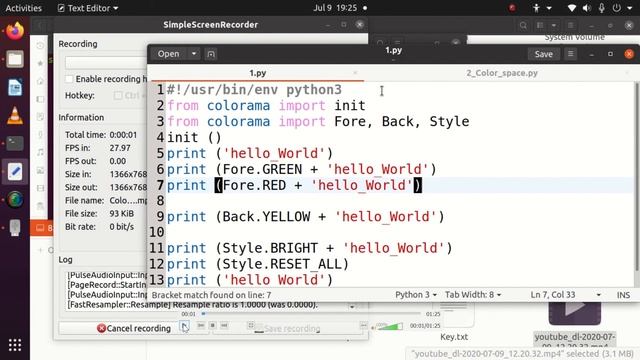Open the Tab Width: 8 dropdown
The image size is (640, 360).
473,295
